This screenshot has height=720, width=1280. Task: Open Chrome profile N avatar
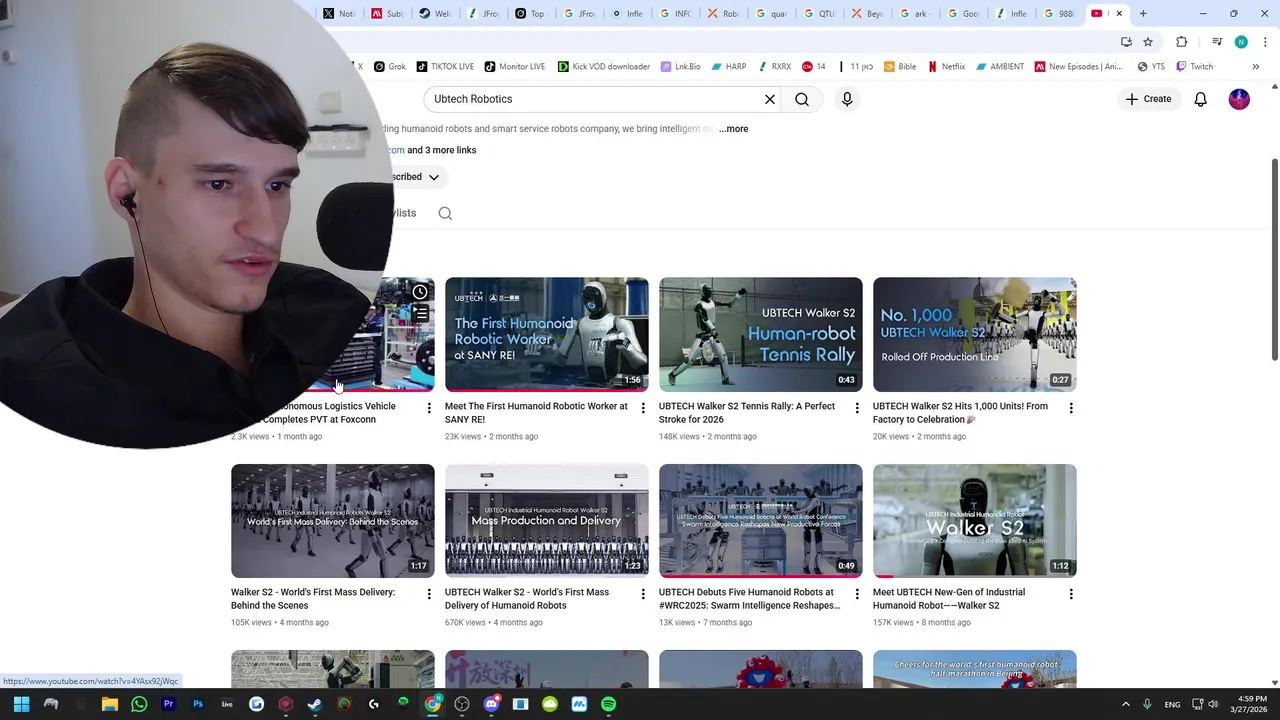[x=1241, y=41]
